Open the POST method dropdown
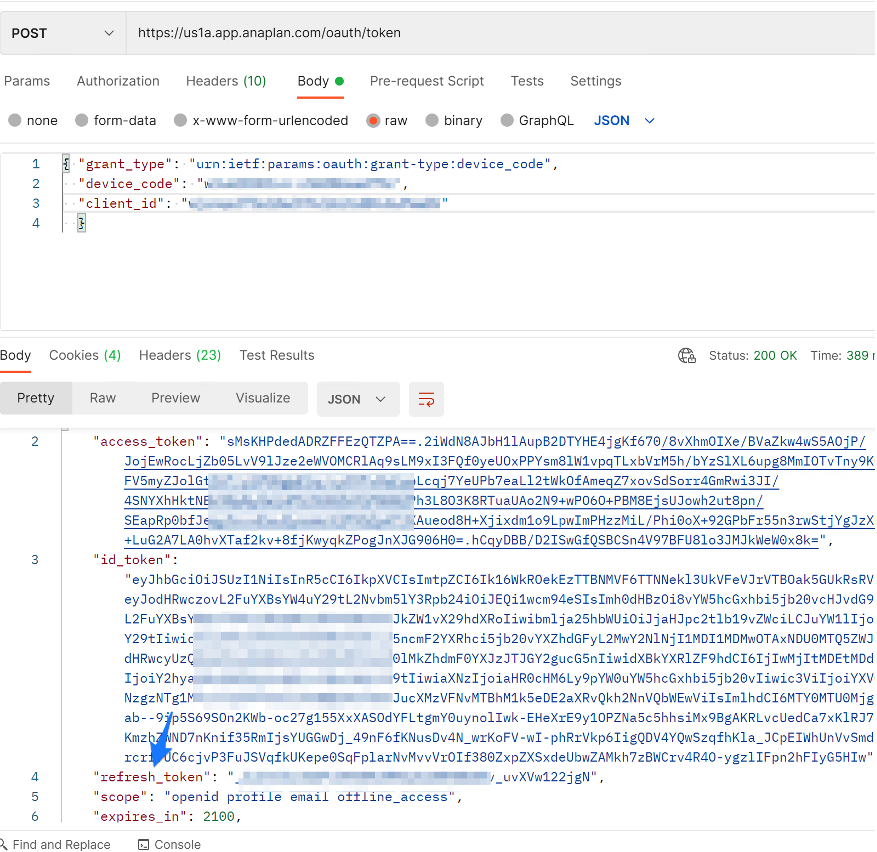The width and height of the screenshot is (877, 852). click(x=63, y=33)
